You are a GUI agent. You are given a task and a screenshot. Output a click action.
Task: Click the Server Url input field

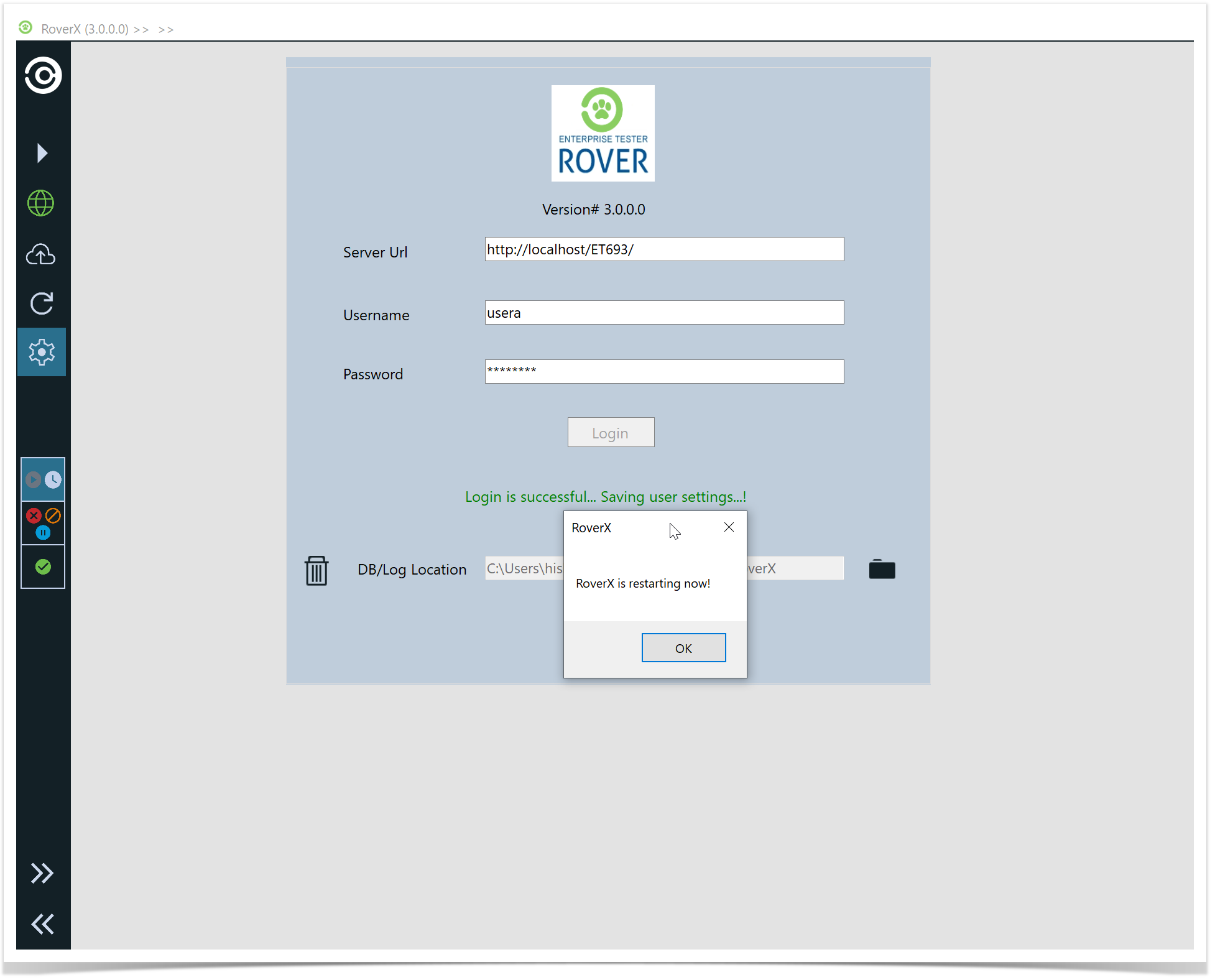pyautogui.click(x=664, y=250)
